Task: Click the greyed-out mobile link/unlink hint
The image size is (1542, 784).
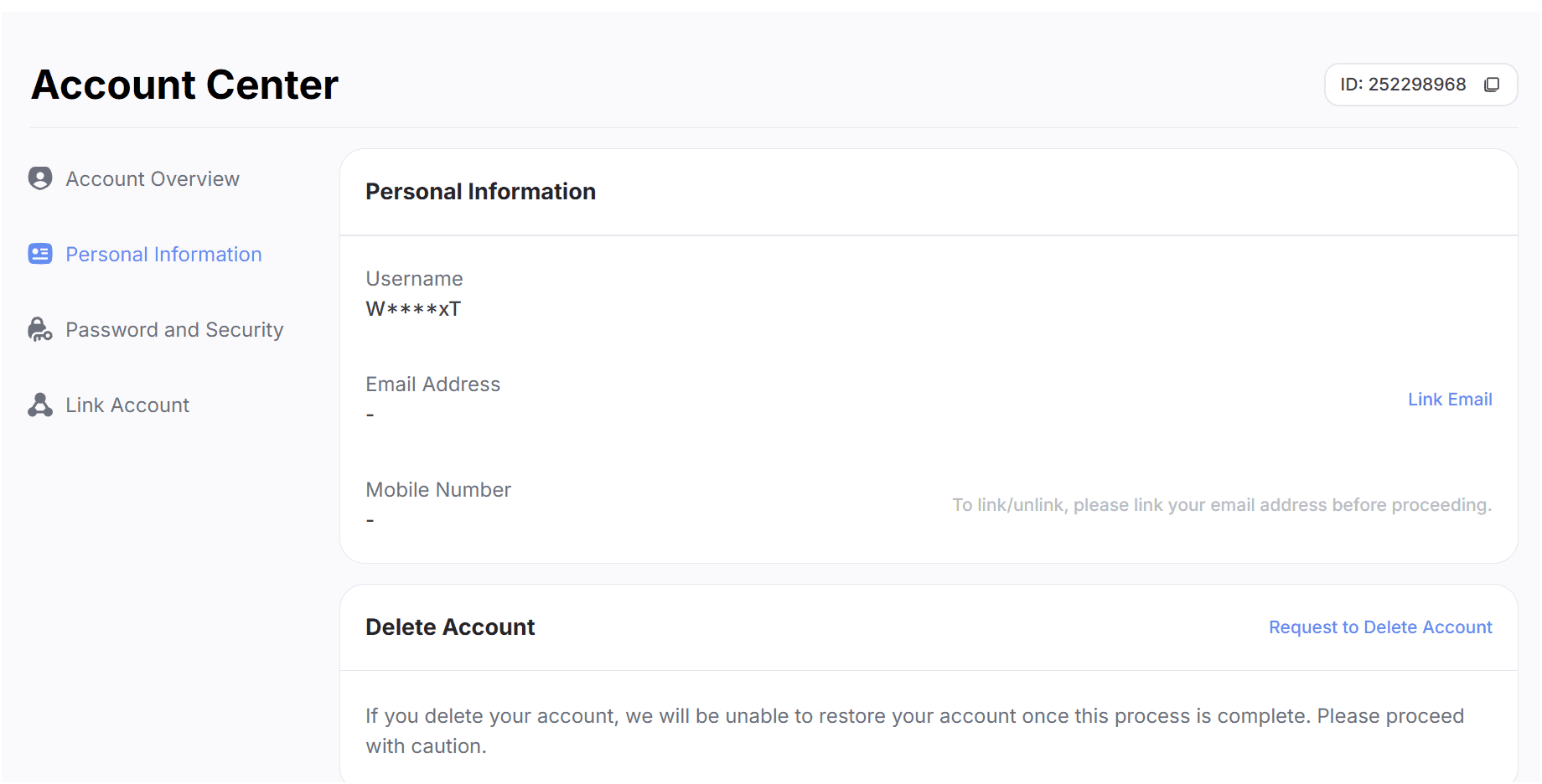Action: coord(1221,505)
